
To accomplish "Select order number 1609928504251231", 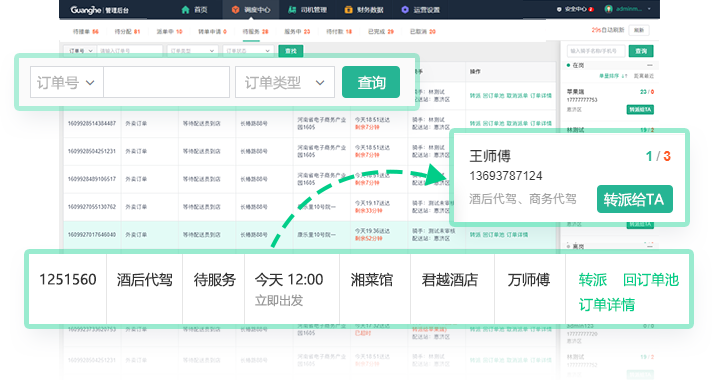I will [x=92, y=151].
